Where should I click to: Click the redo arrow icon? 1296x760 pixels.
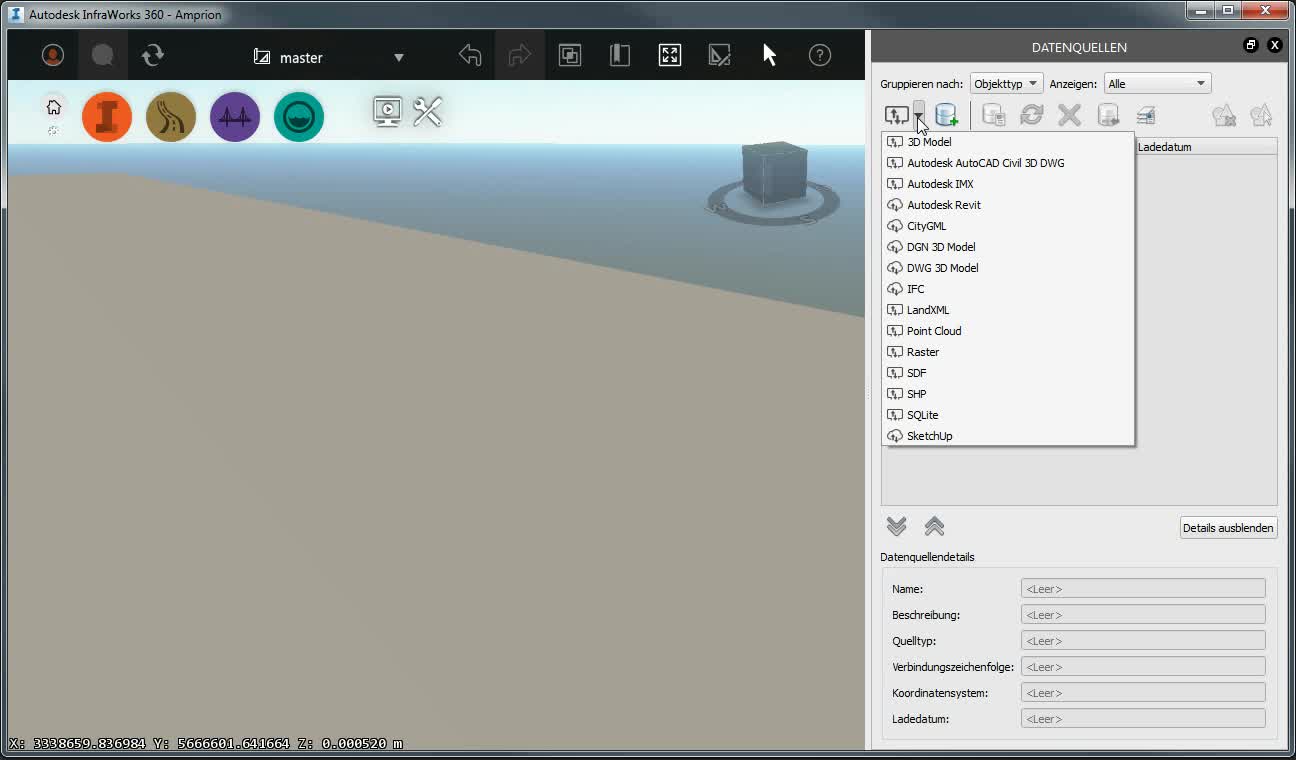(x=520, y=56)
